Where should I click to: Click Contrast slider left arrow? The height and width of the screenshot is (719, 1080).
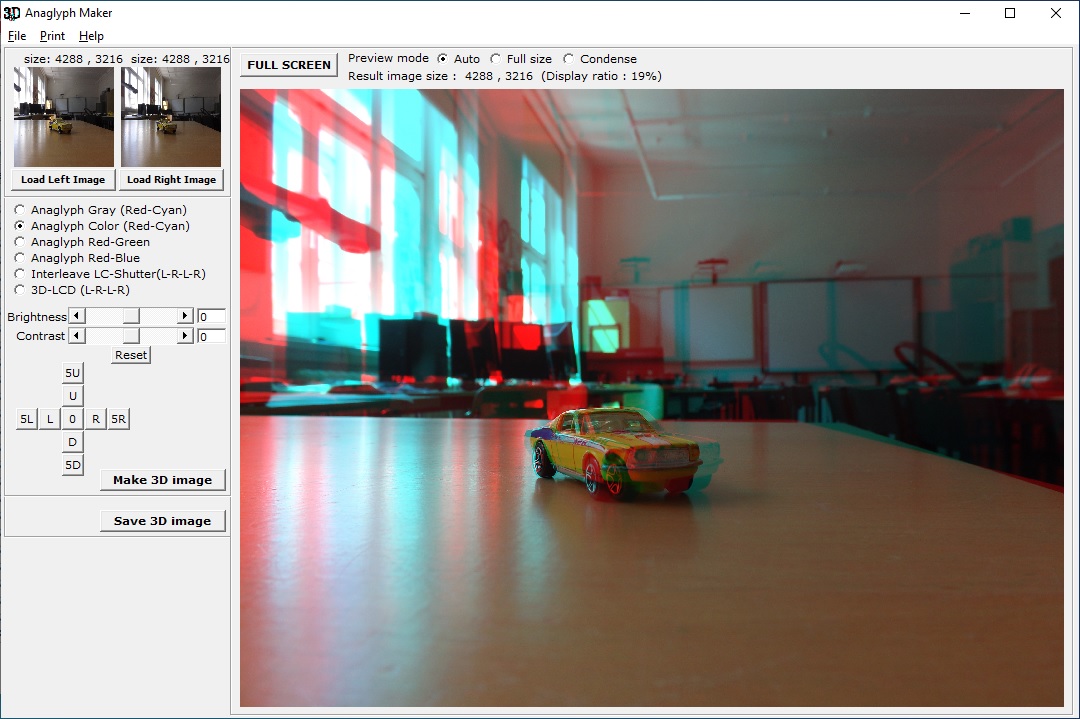77,335
